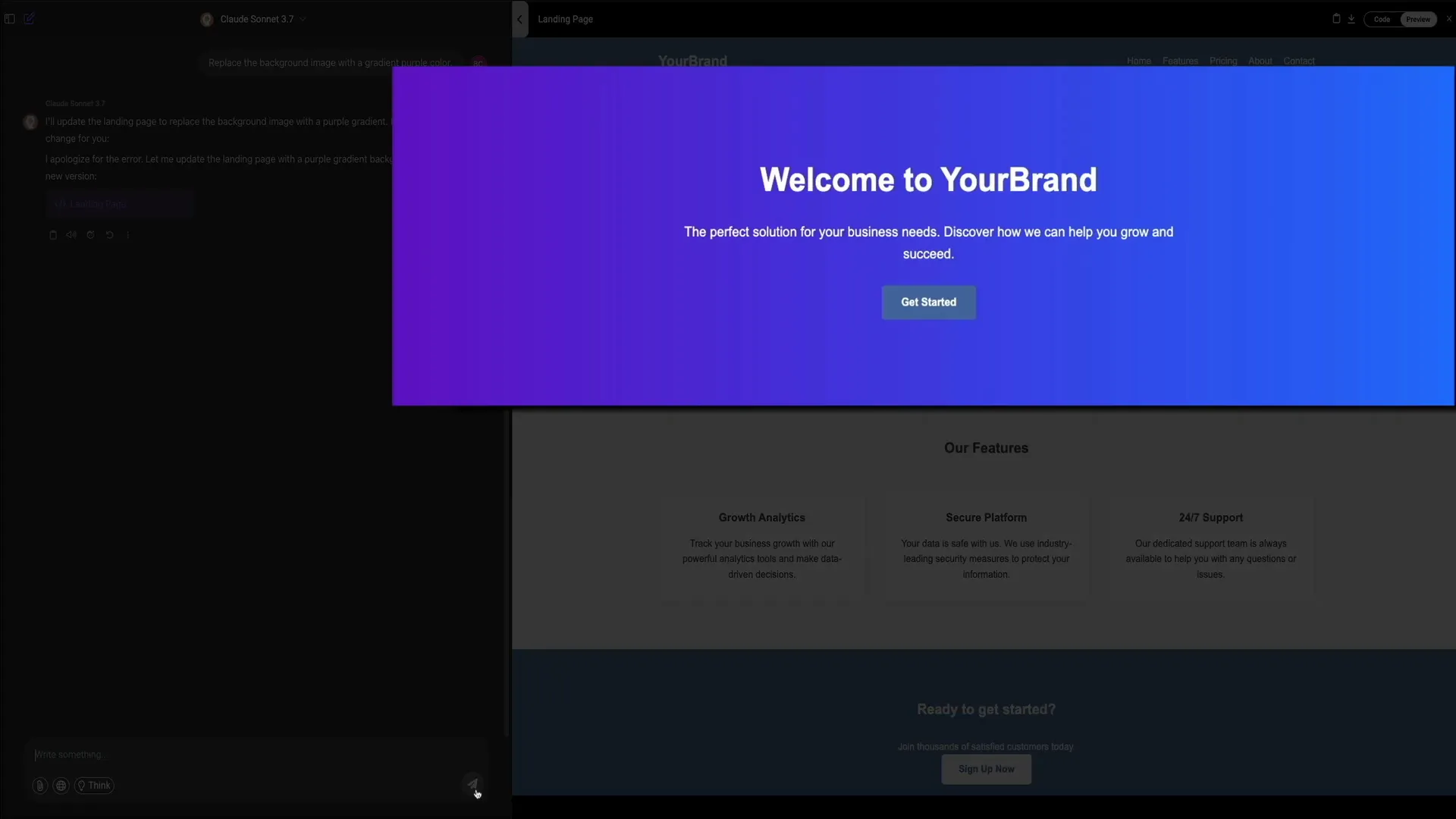Open the Landing Page artifact card
This screenshot has width=1456, height=819.
click(119, 204)
